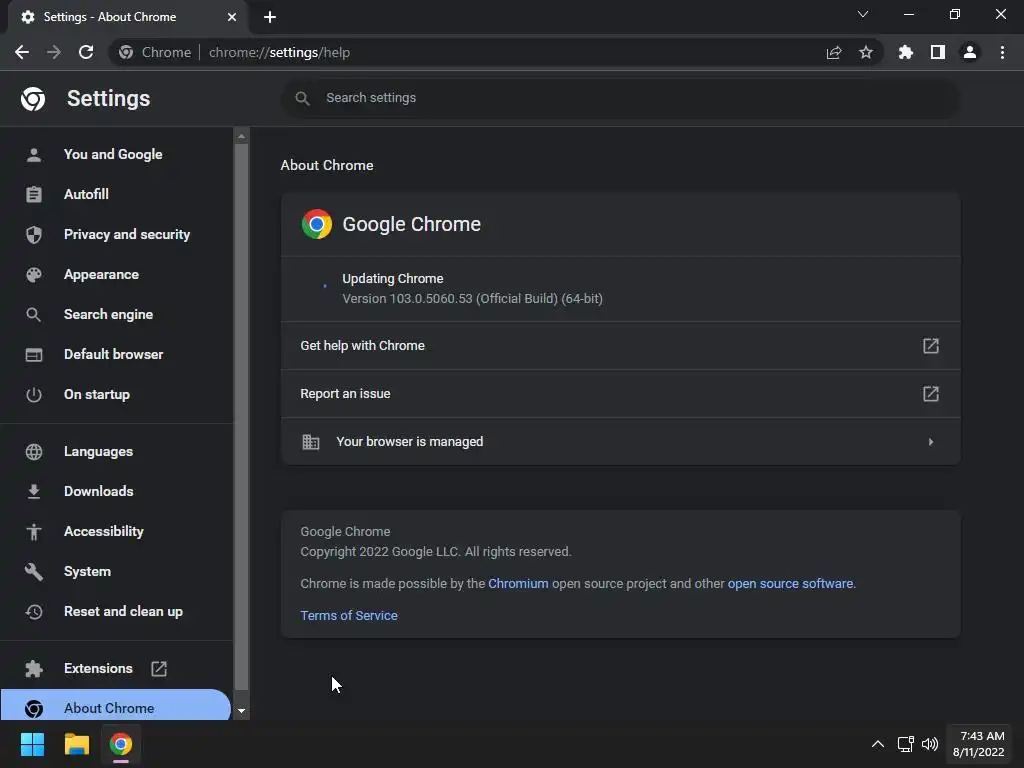Open Report an issue
This screenshot has width=1024, height=768.
[620, 394]
